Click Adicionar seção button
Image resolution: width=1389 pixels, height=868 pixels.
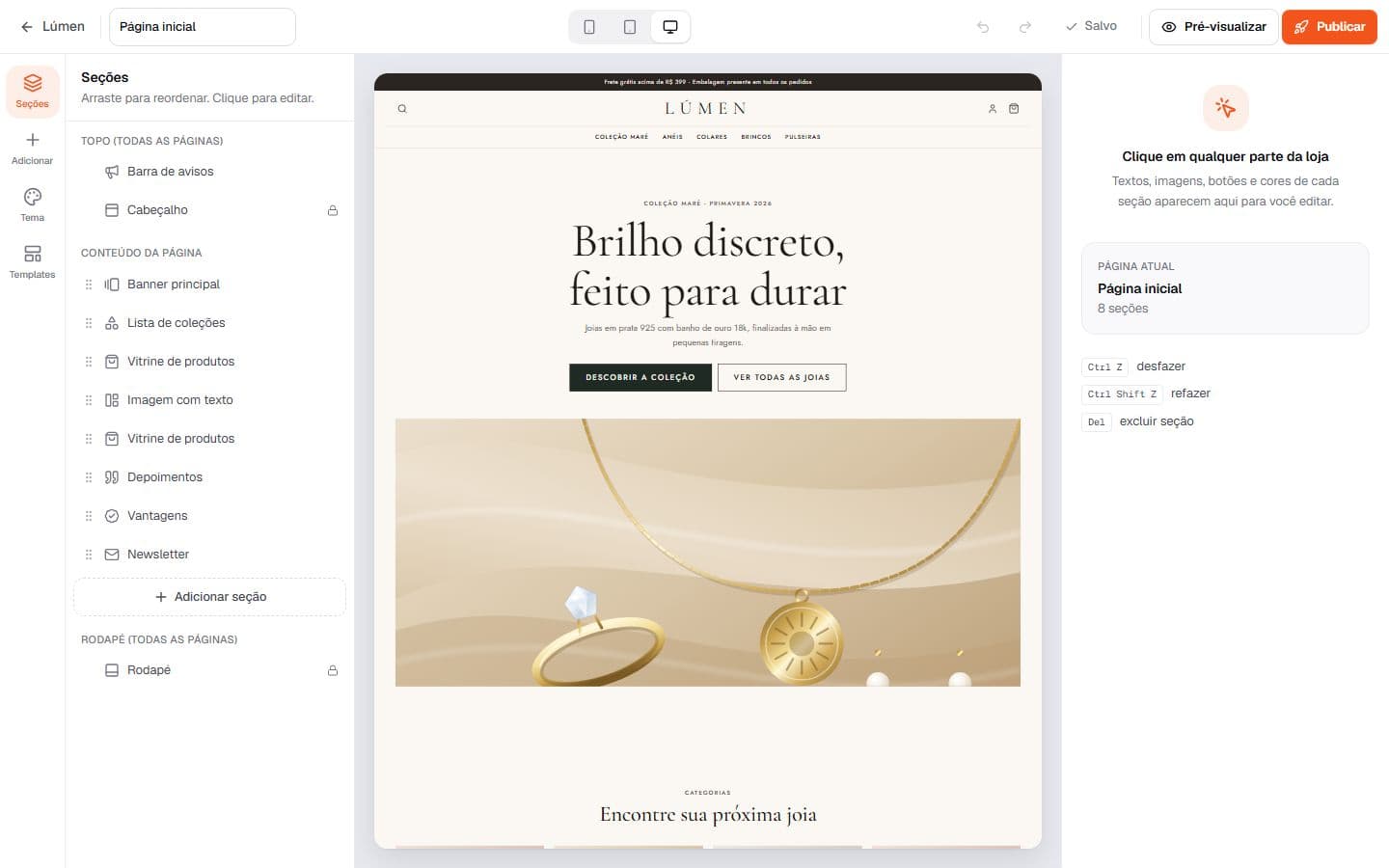click(x=209, y=597)
